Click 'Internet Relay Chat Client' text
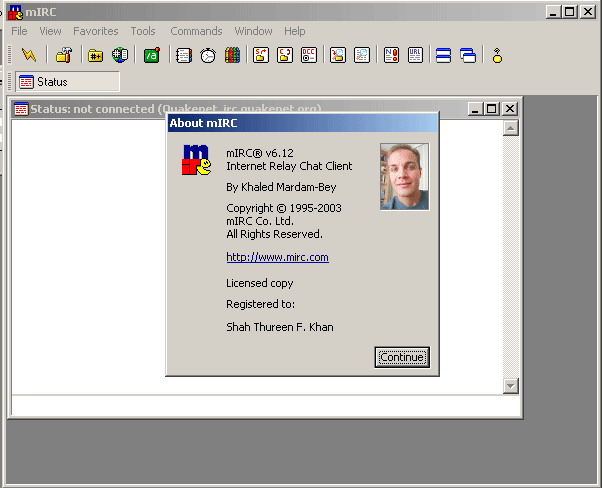This screenshot has width=602, height=488. (289, 166)
